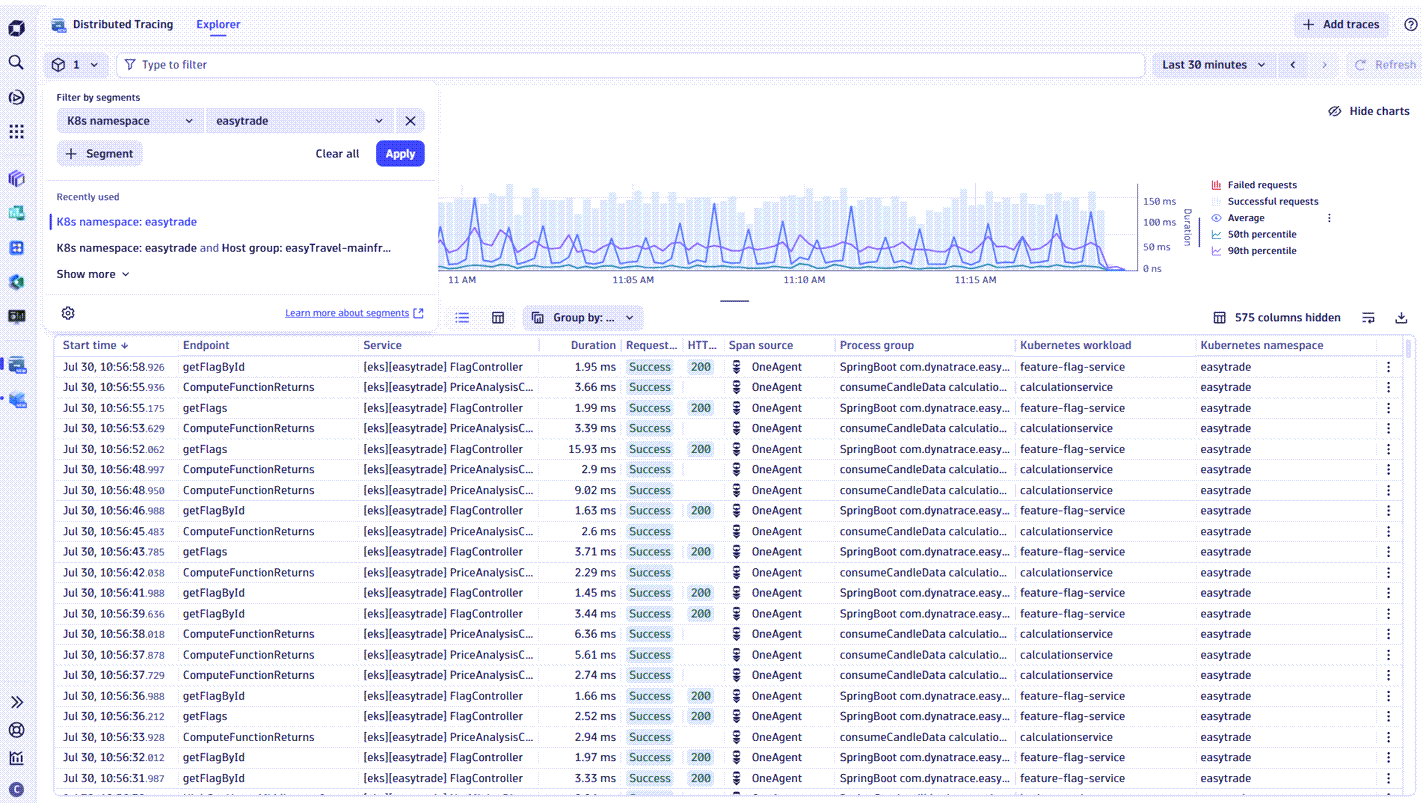This screenshot has height=803, width=1422.
Task: Expand recently used segments with Show more
Action: coord(92,273)
